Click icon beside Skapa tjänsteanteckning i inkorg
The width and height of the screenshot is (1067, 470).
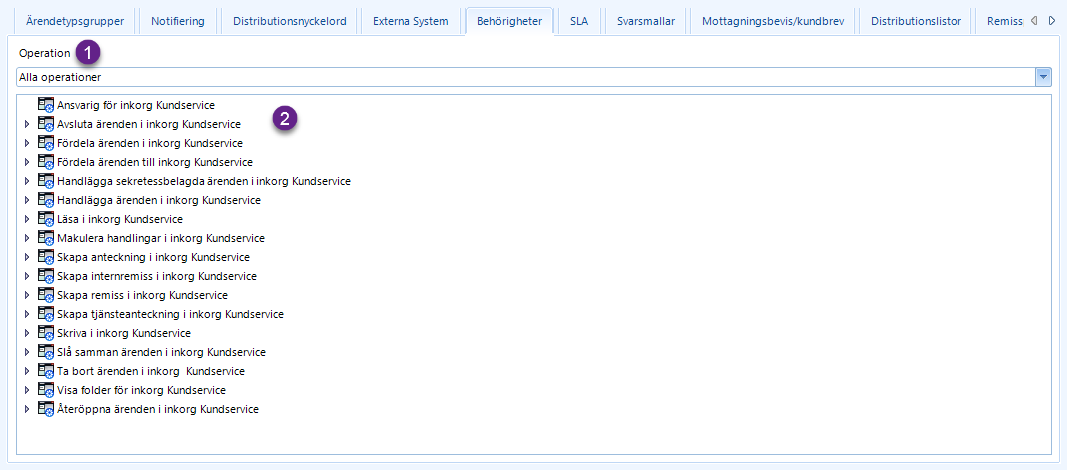(46, 315)
